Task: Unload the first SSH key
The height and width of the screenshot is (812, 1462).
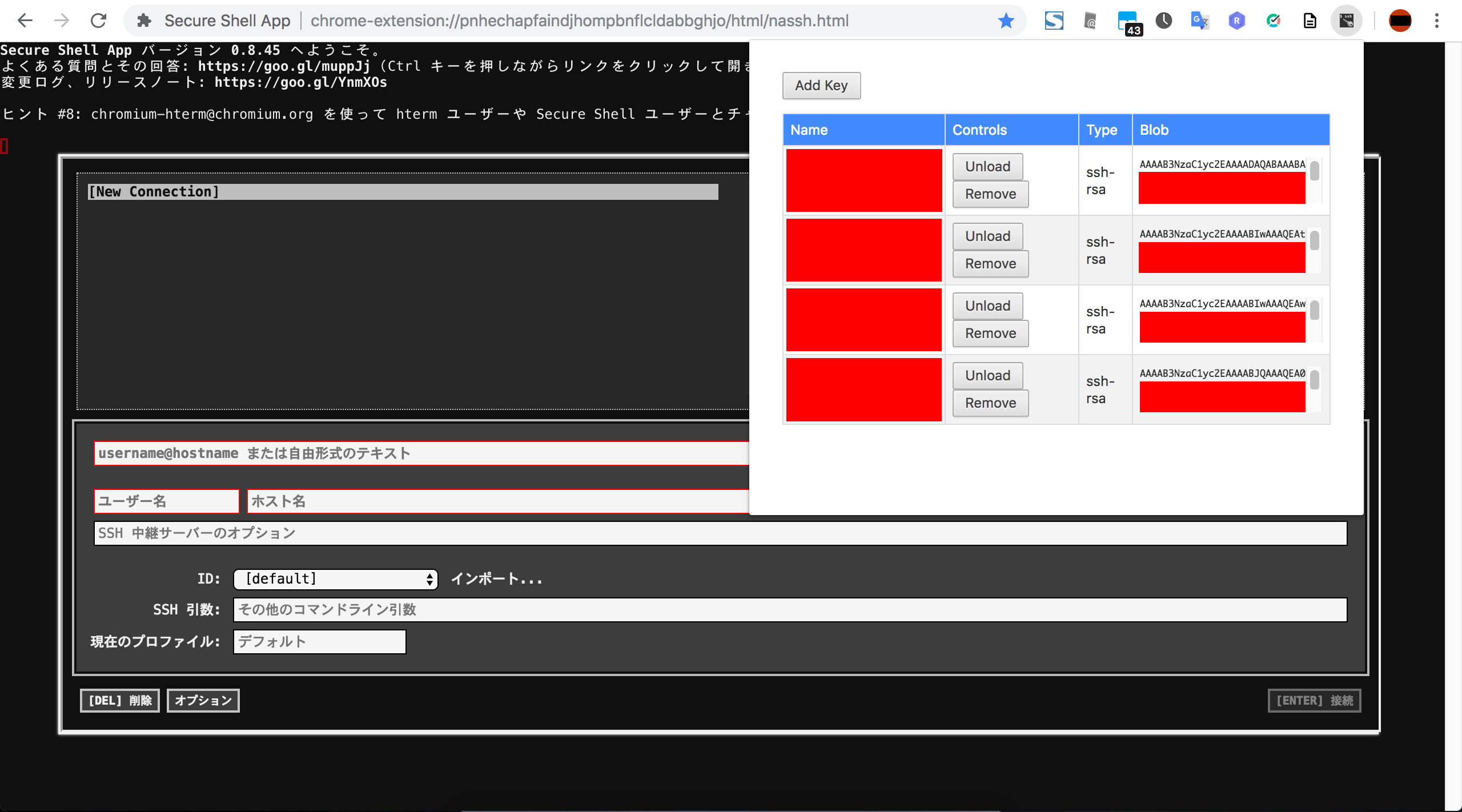Action: 987,166
